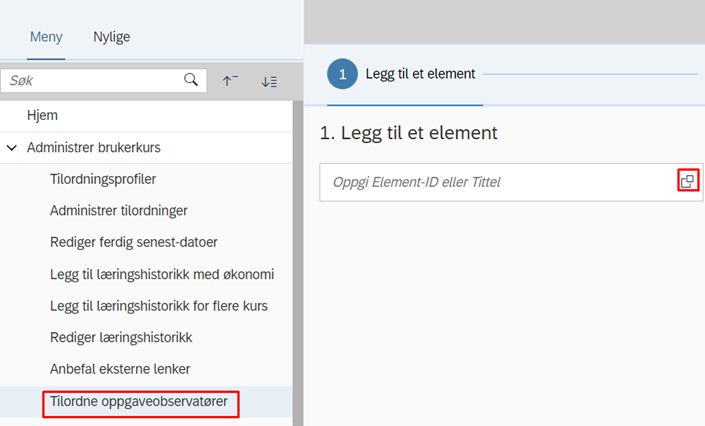Viewport: 705px width, 426px height.
Task: Switch to the Meny tab
Action: (x=46, y=37)
